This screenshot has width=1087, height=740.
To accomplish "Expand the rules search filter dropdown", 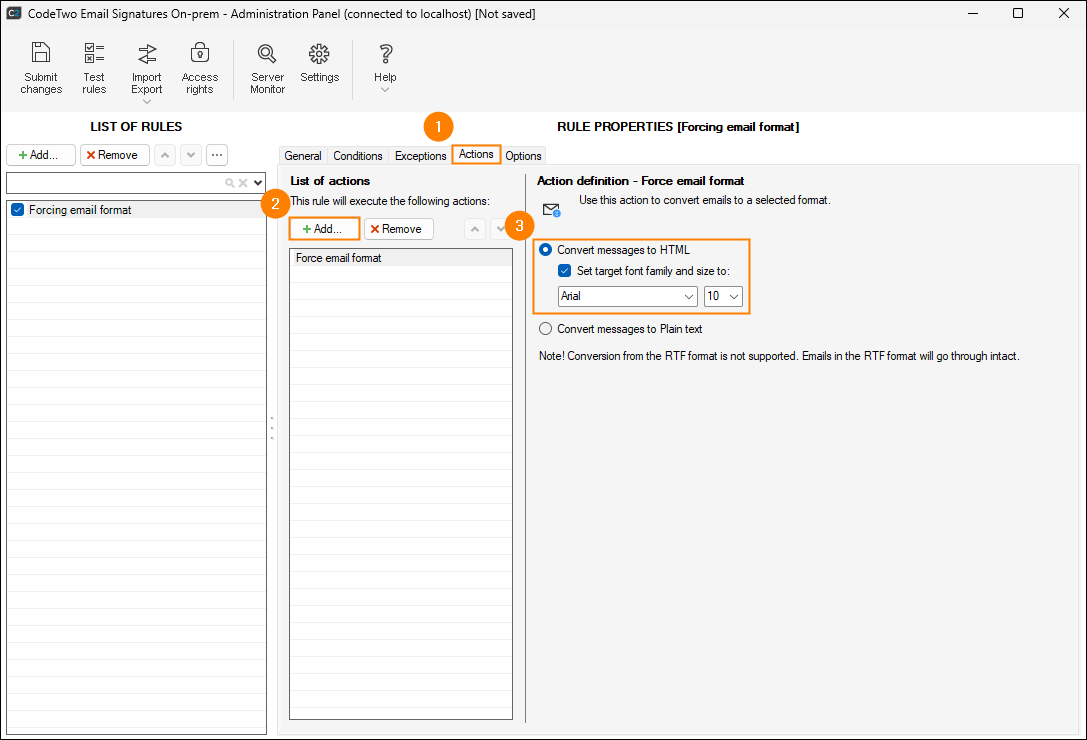I will click(258, 183).
